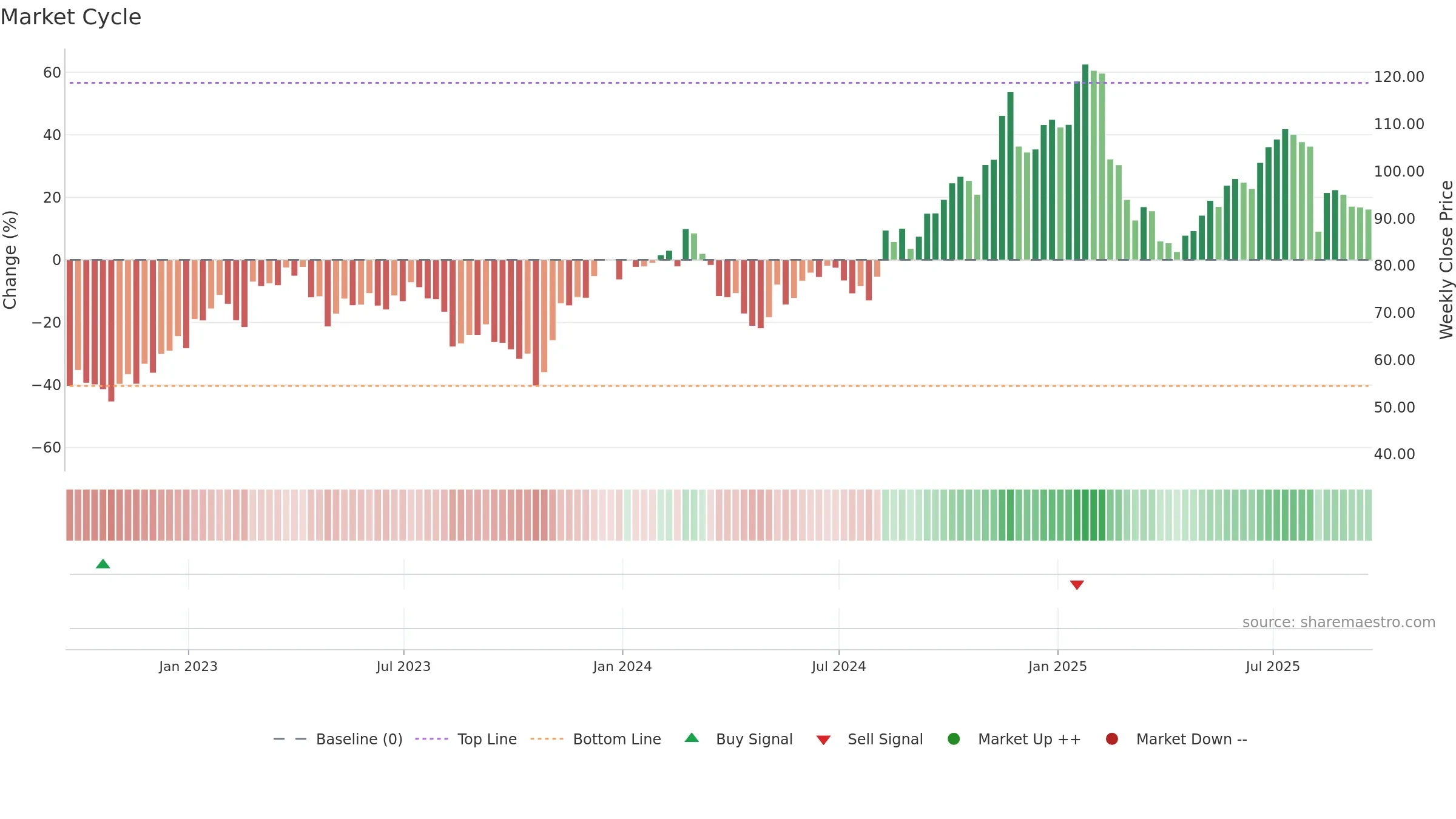Viewport: 1456px width, 819px height.
Task: Click the 90.00 price axis label
Action: coord(1394,218)
